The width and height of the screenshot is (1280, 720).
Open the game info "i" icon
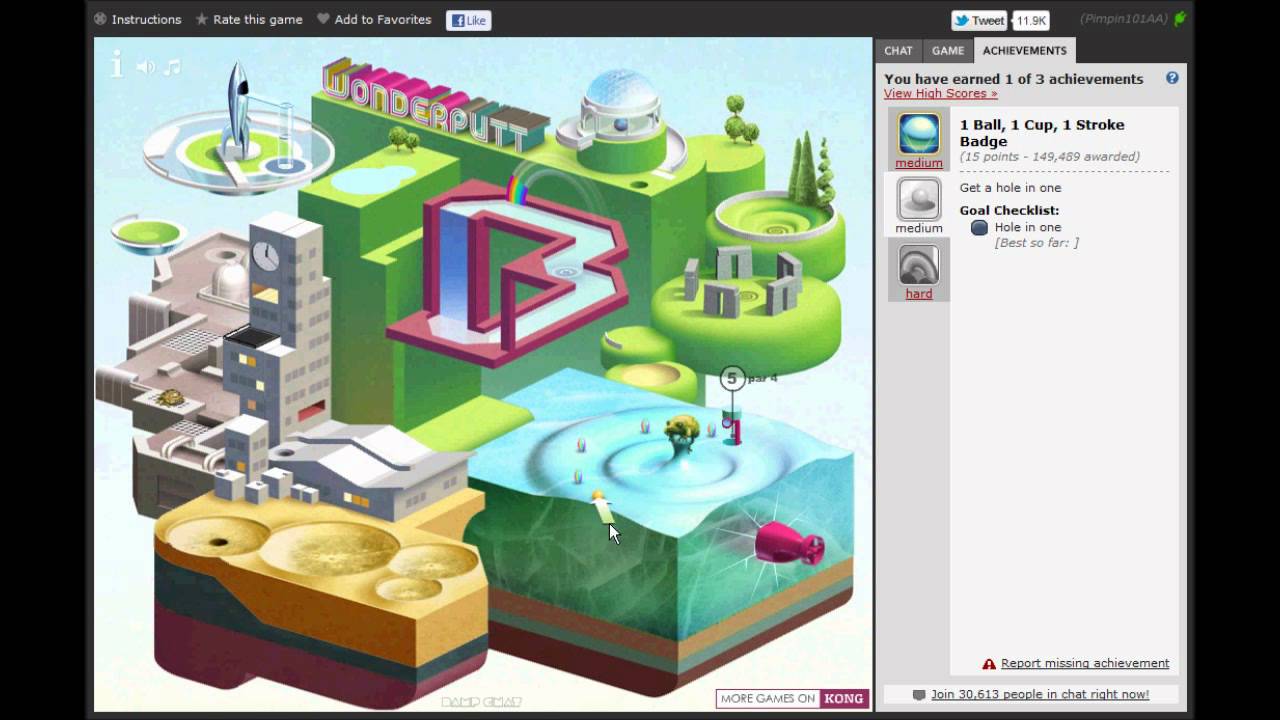[117, 66]
